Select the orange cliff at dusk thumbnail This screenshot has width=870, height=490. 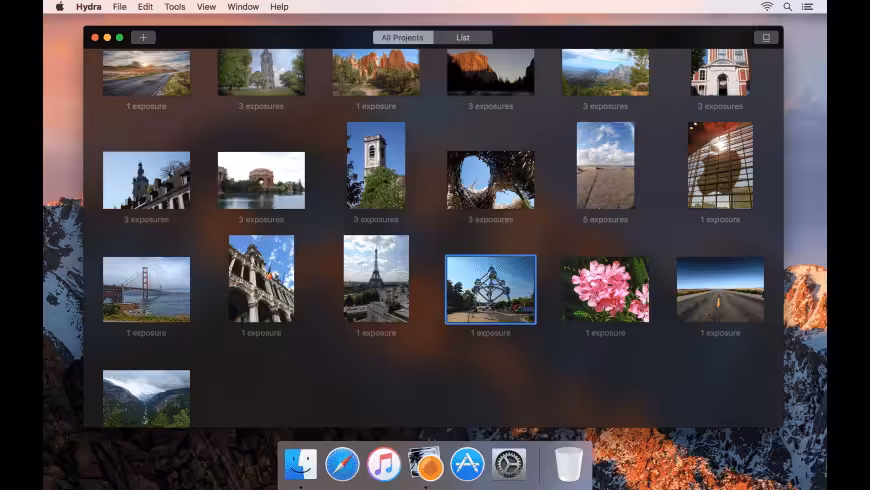tap(490, 73)
